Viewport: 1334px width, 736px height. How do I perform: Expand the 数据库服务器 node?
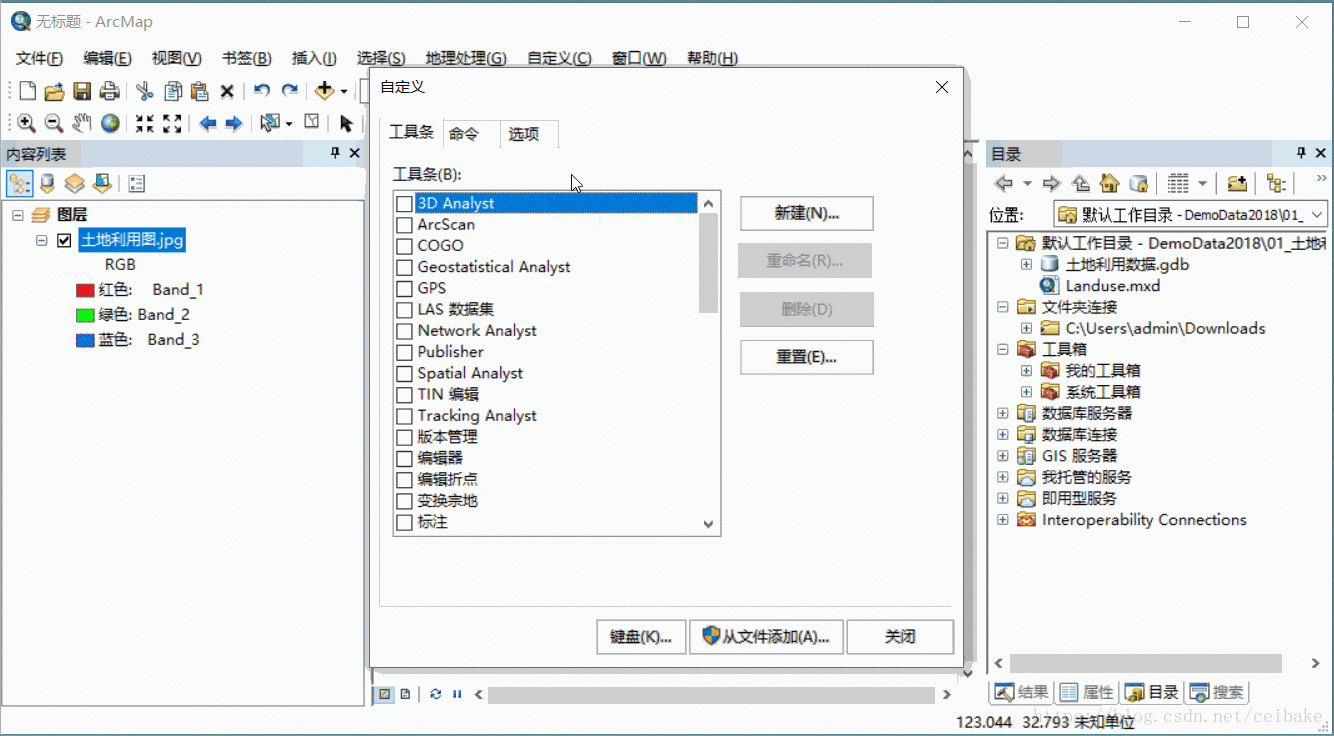coord(1003,413)
